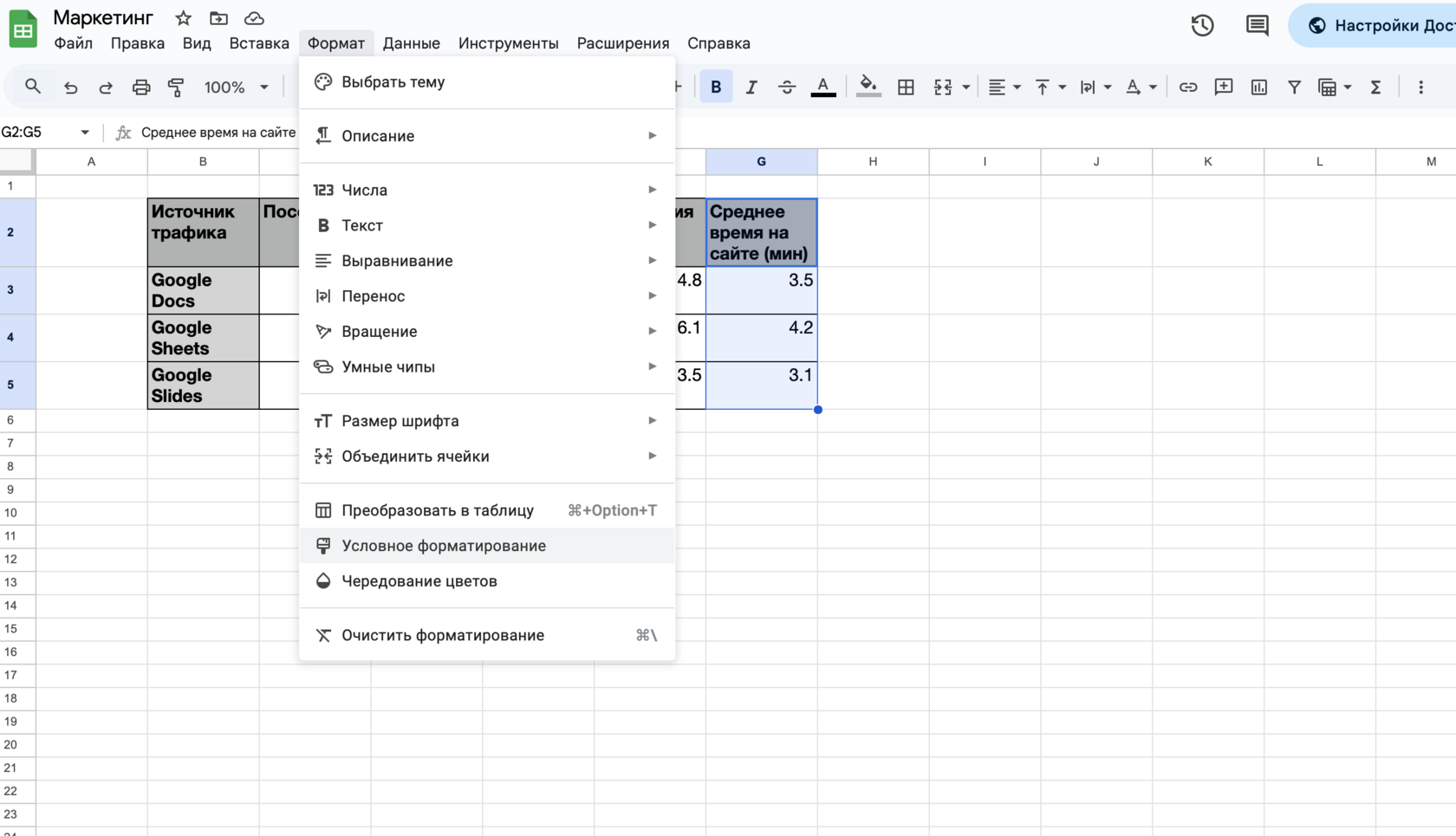Click the vertical align toolbar icon
The height and width of the screenshot is (836, 1456).
click(x=1043, y=87)
